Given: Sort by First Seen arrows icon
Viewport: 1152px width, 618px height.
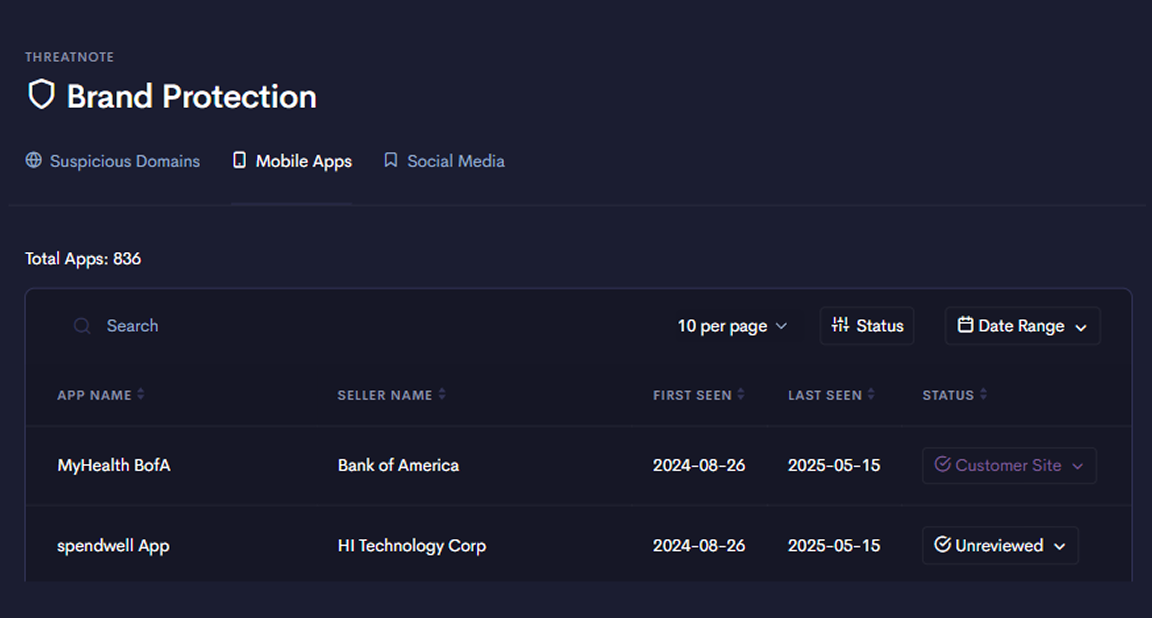Looking at the screenshot, I should click(x=741, y=395).
